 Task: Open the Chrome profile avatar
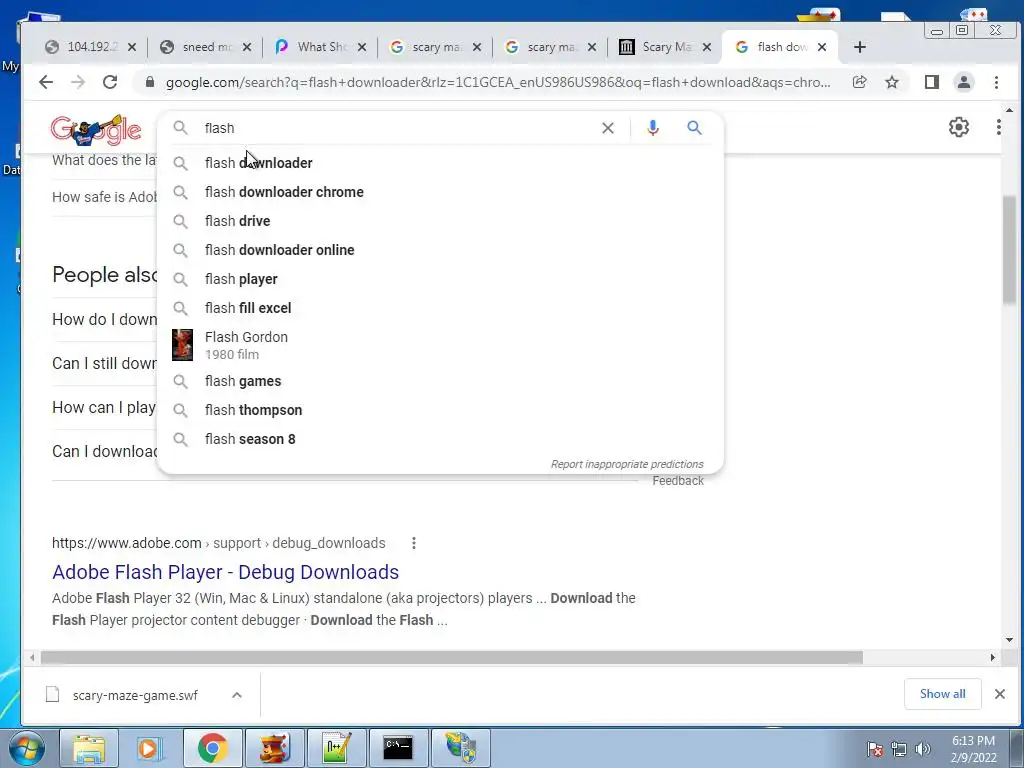tap(963, 82)
